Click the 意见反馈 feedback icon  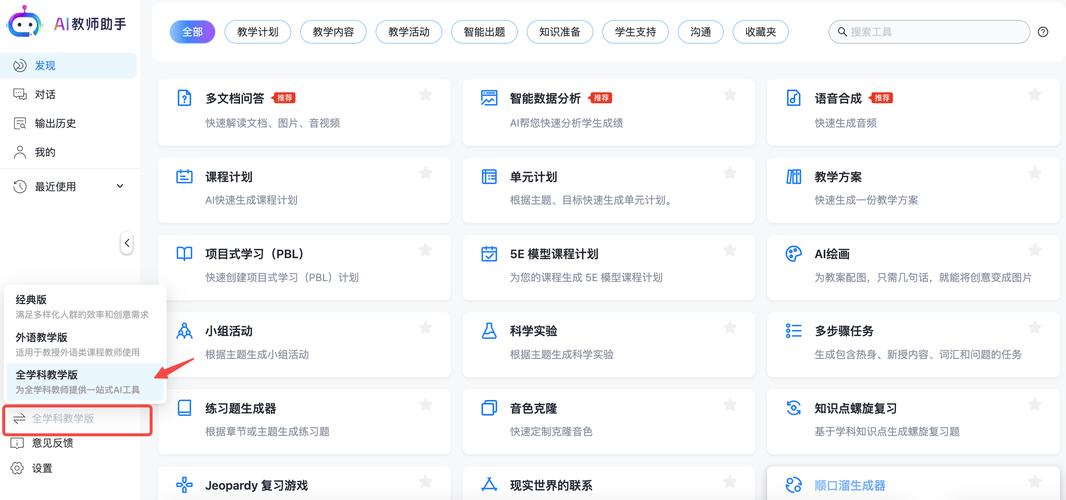[18, 443]
